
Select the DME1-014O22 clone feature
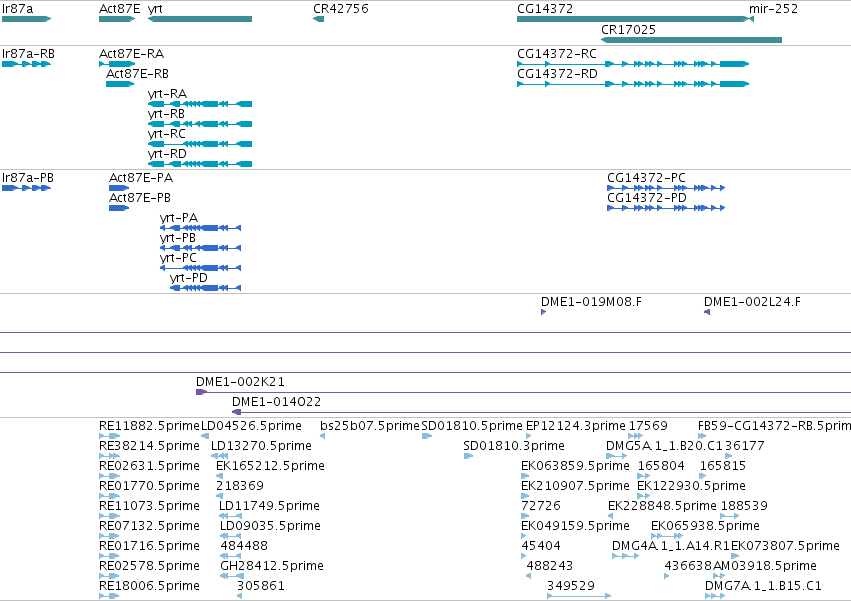(x=541, y=412)
